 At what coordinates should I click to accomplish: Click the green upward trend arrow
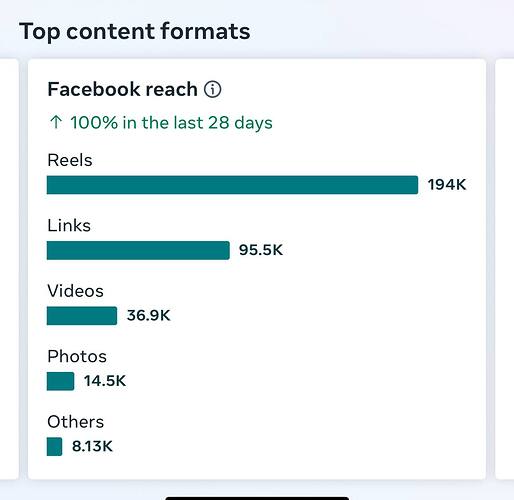56,122
